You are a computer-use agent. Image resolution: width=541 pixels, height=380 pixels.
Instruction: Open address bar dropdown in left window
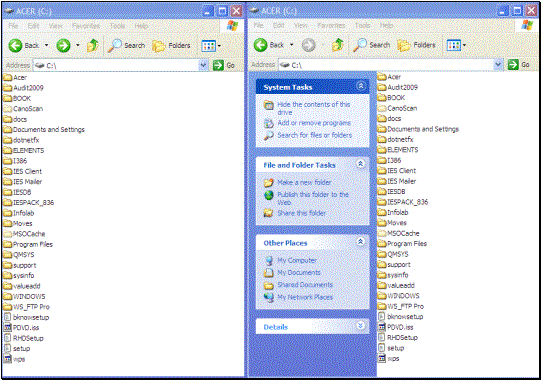(x=204, y=65)
